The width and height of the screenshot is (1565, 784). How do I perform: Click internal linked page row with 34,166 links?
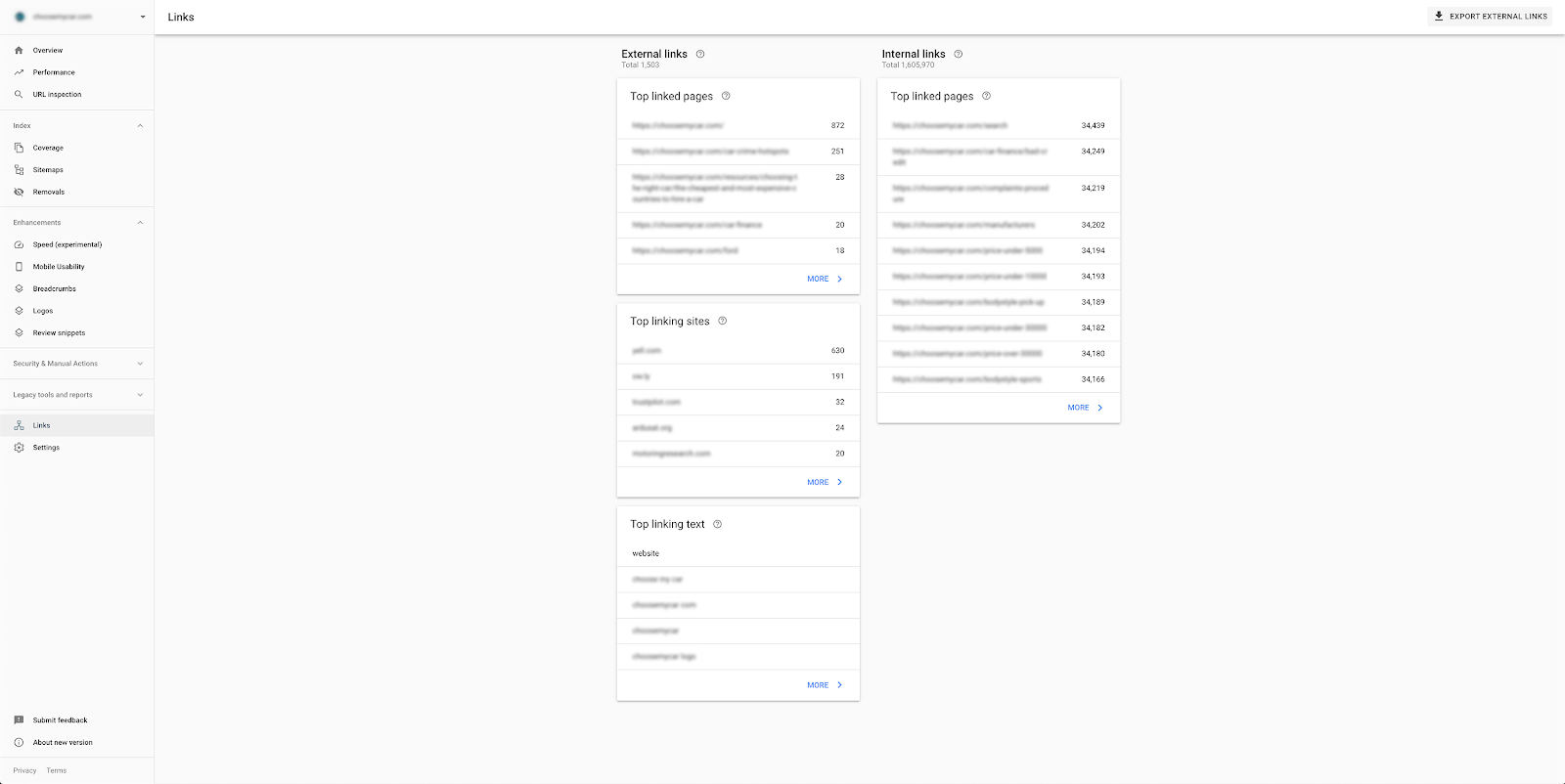pyautogui.click(x=999, y=379)
